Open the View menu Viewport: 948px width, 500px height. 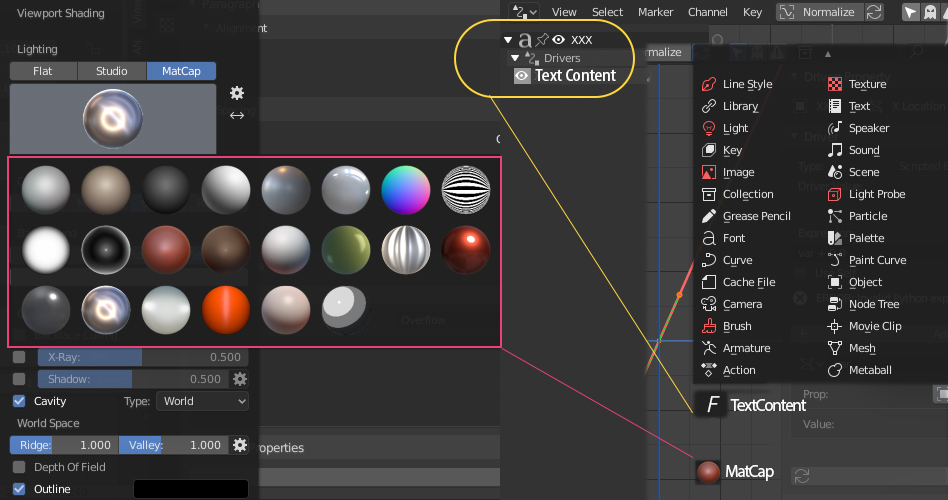[x=564, y=12]
